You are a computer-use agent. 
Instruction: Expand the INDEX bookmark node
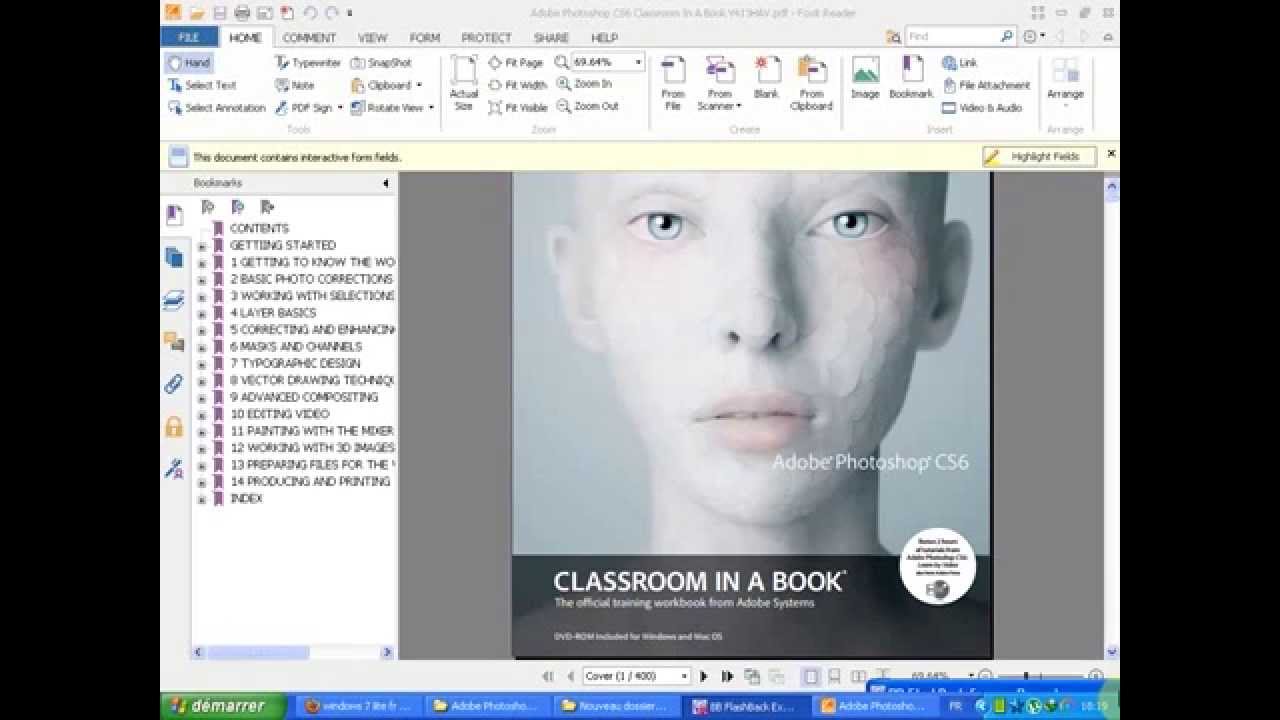[201, 499]
